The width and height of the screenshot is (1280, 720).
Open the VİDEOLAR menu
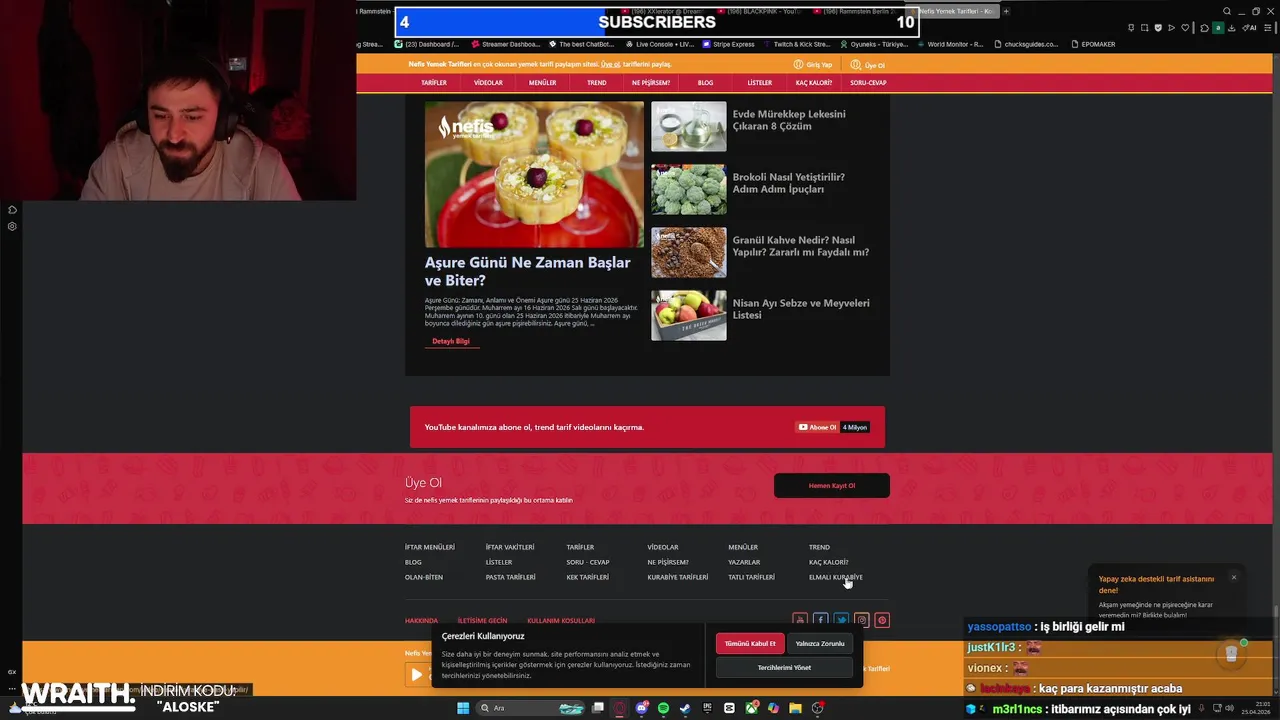[x=488, y=83]
